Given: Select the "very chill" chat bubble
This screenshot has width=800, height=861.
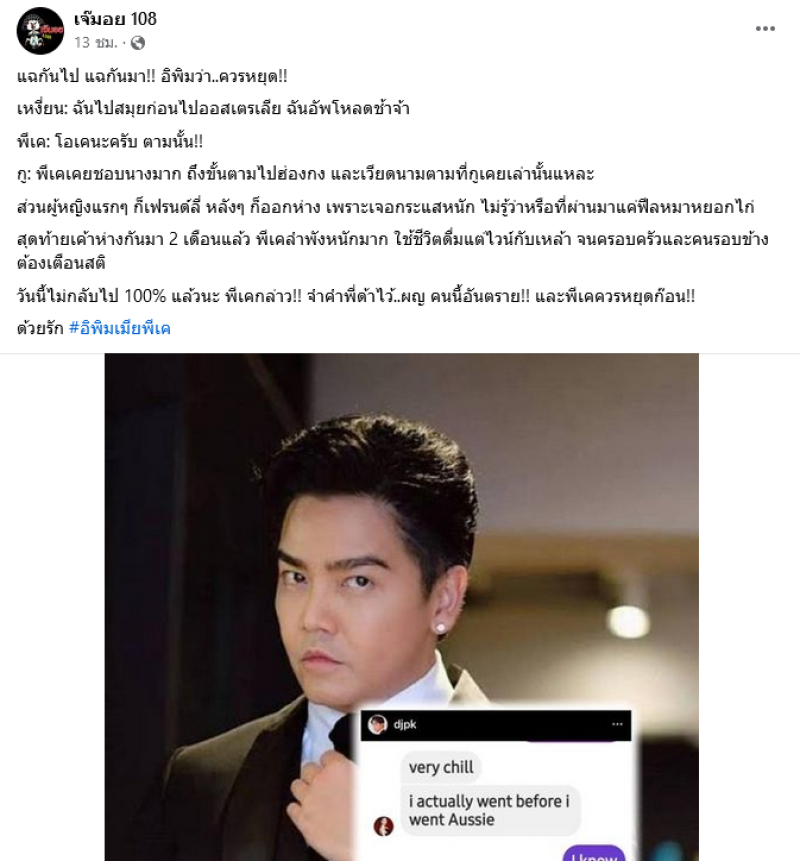Looking at the screenshot, I should pos(441,767).
